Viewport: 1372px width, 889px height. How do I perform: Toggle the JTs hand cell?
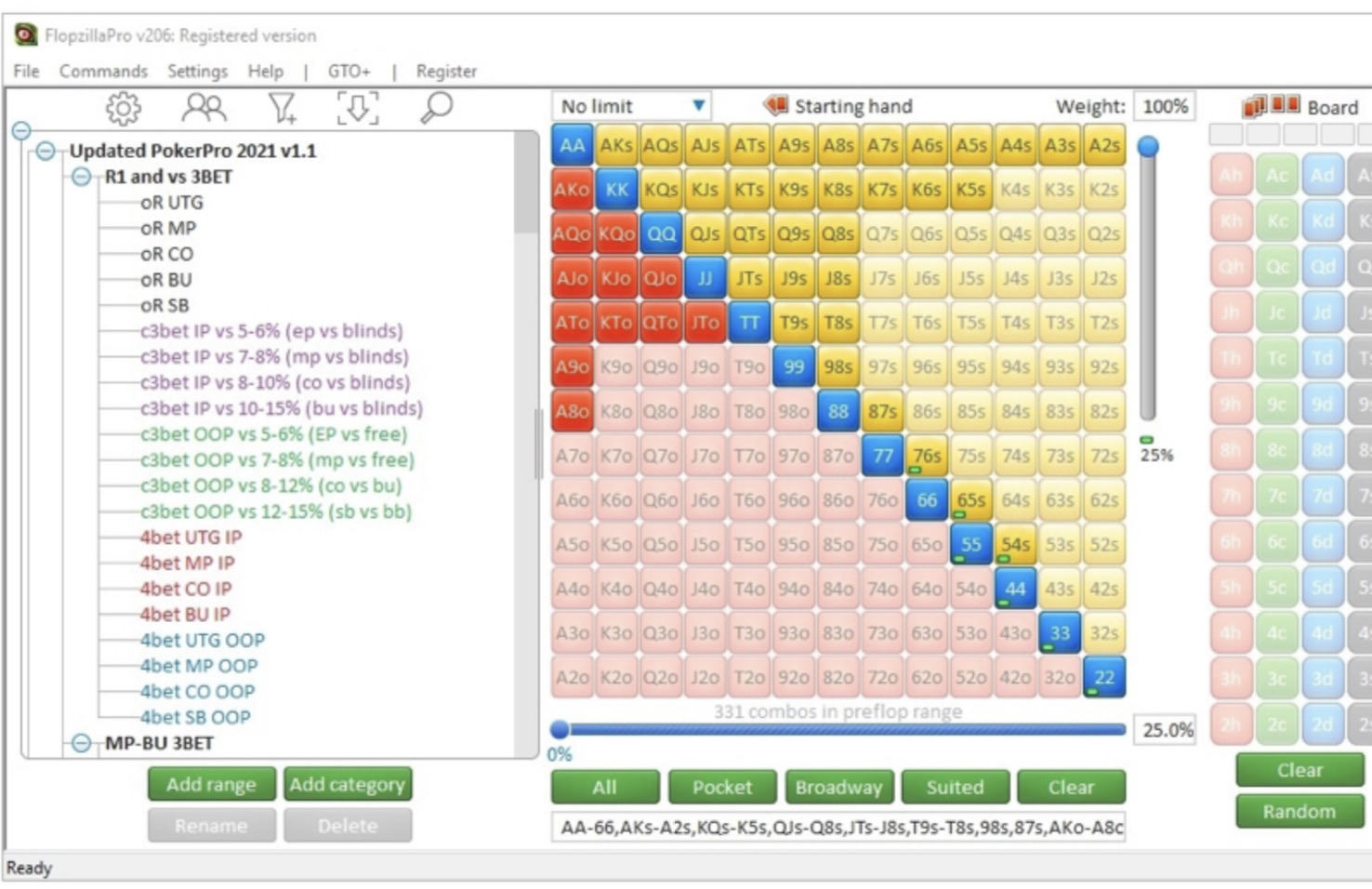tap(749, 278)
